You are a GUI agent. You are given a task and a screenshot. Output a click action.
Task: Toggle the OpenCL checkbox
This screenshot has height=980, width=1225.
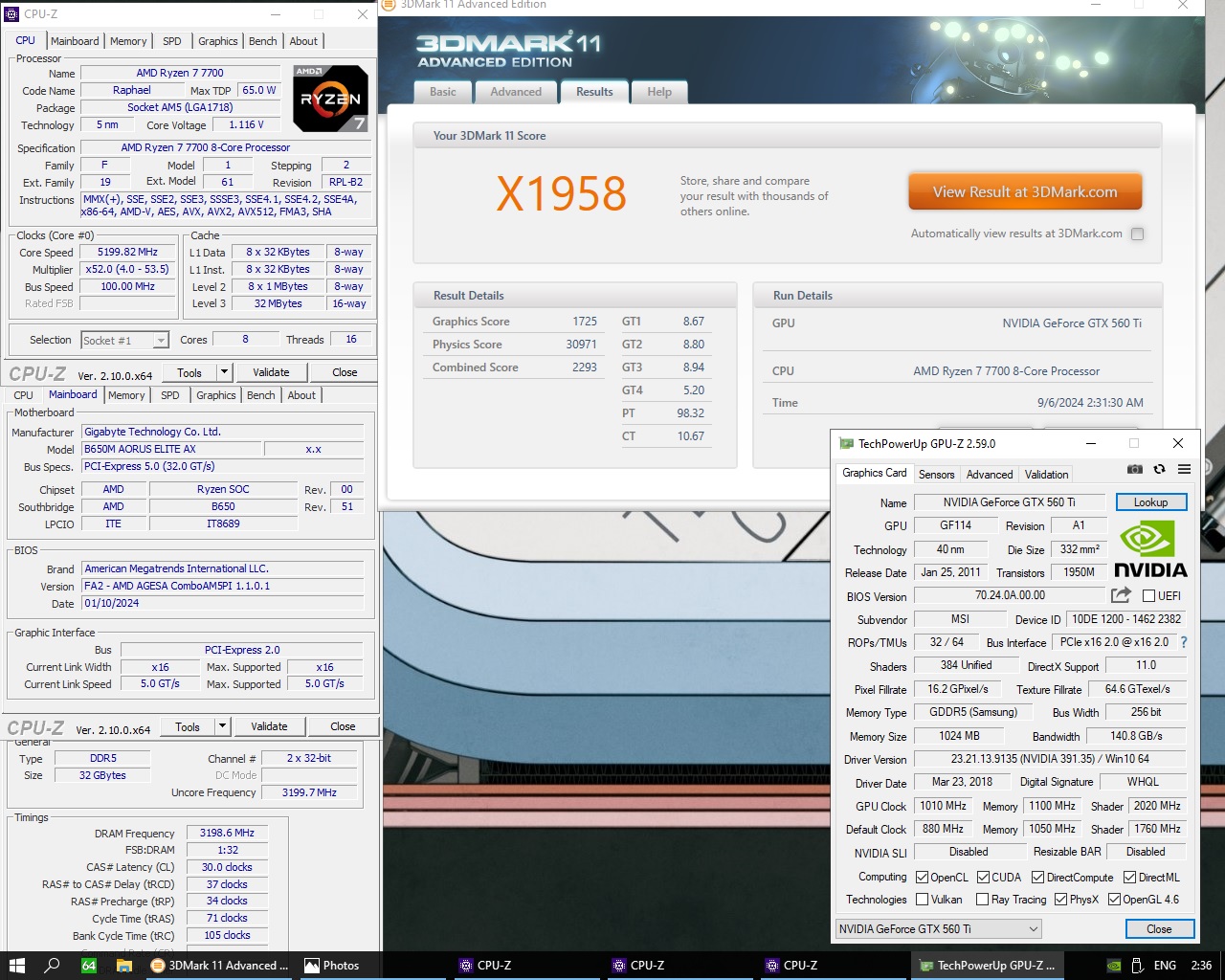(922, 877)
